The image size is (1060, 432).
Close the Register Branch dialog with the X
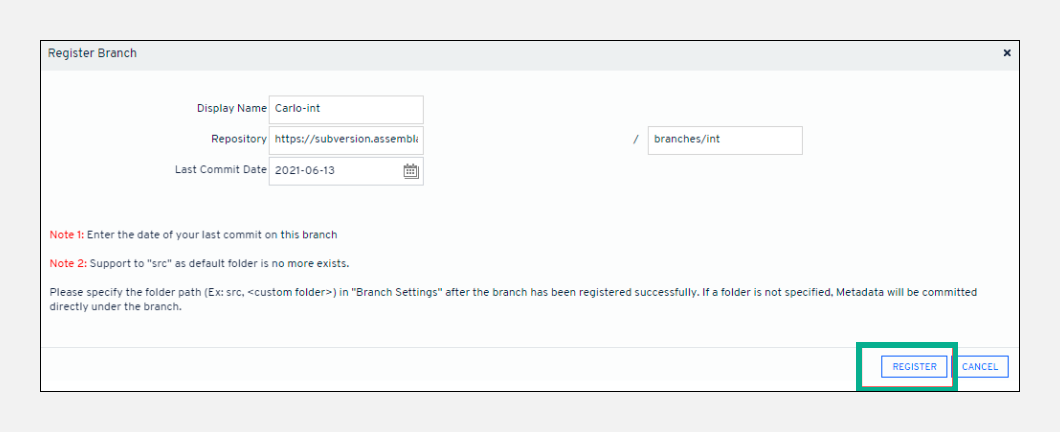(1007, 53)
